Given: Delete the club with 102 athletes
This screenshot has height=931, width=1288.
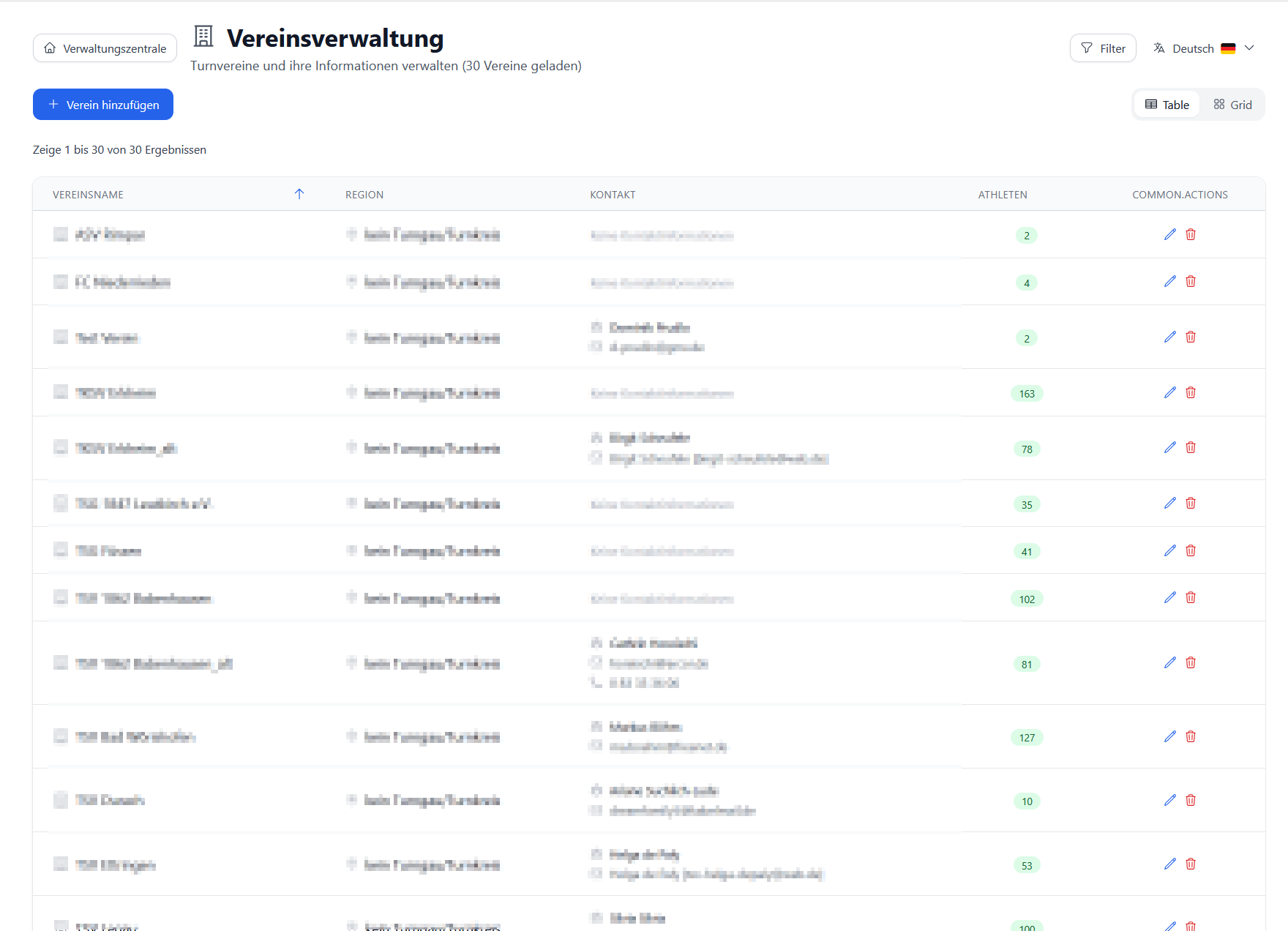Looking at the screenshot, I should tap(1191, 598).
